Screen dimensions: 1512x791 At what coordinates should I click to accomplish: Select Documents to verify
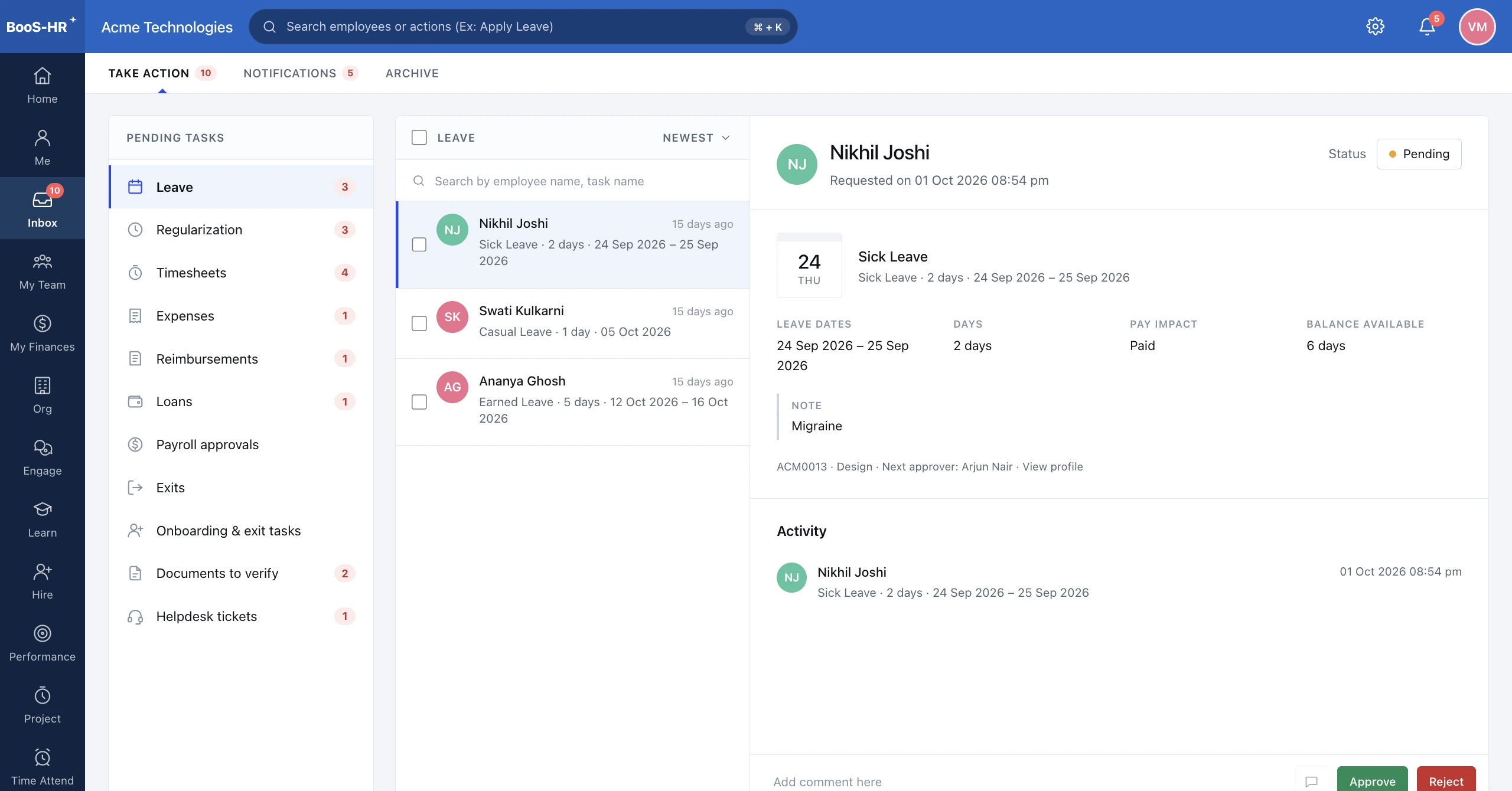(241, 573)
